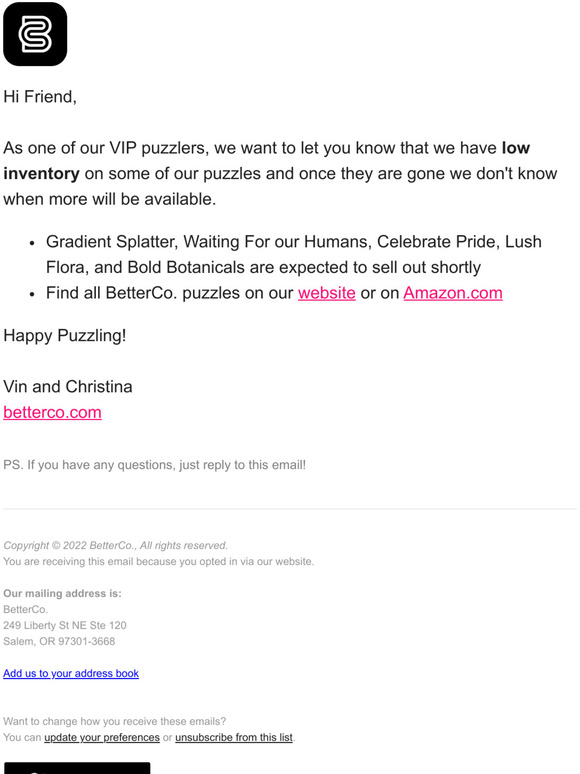Image resolution: width=580 pixels, height=774 pixels.
Task: Click the 'Hi Friend,' greeting text
Action: (x=40, y=96)
